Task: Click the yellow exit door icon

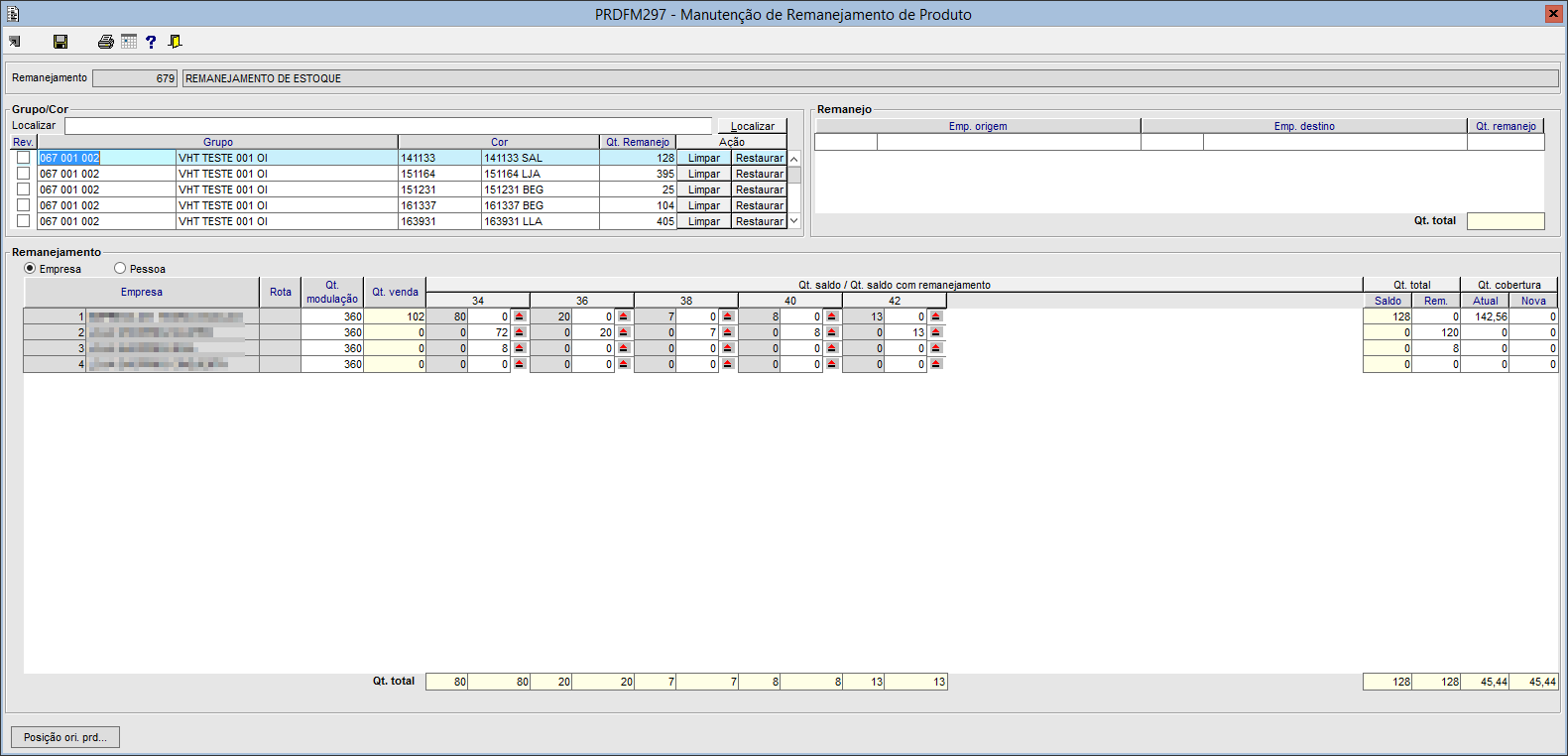Action: (x=176, y=42)
